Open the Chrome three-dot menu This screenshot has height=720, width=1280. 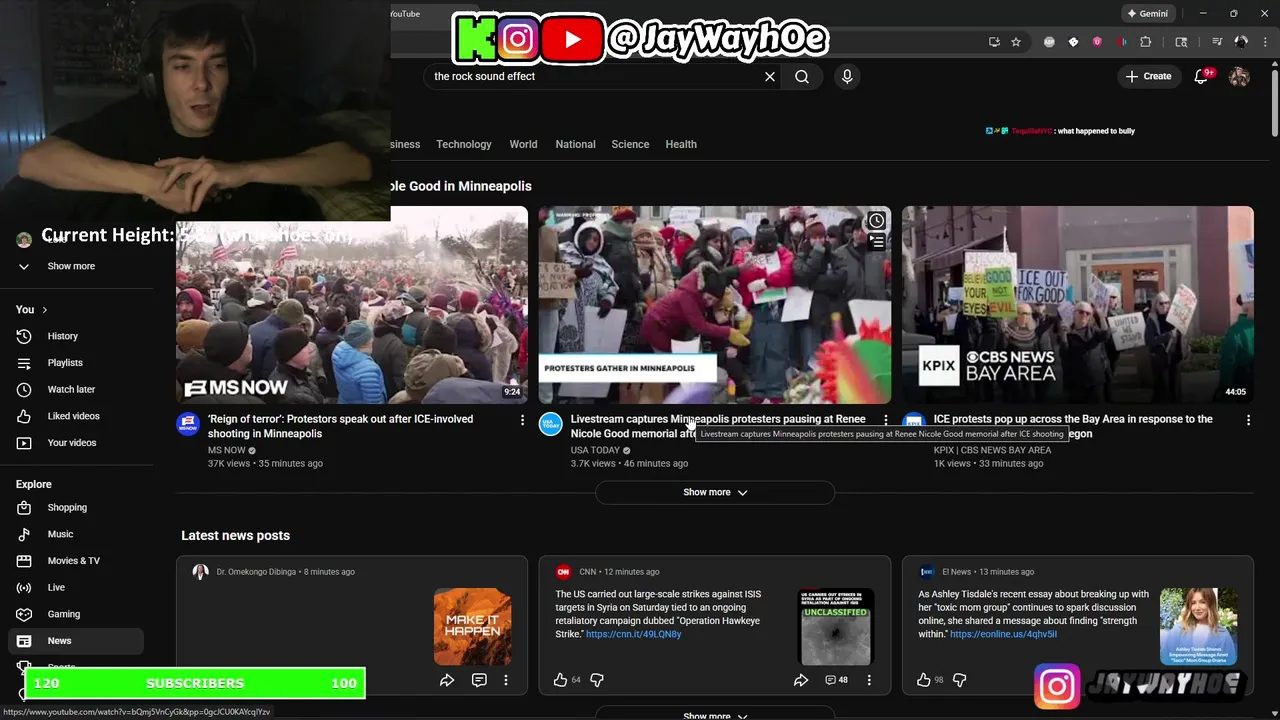(1265, 42)
